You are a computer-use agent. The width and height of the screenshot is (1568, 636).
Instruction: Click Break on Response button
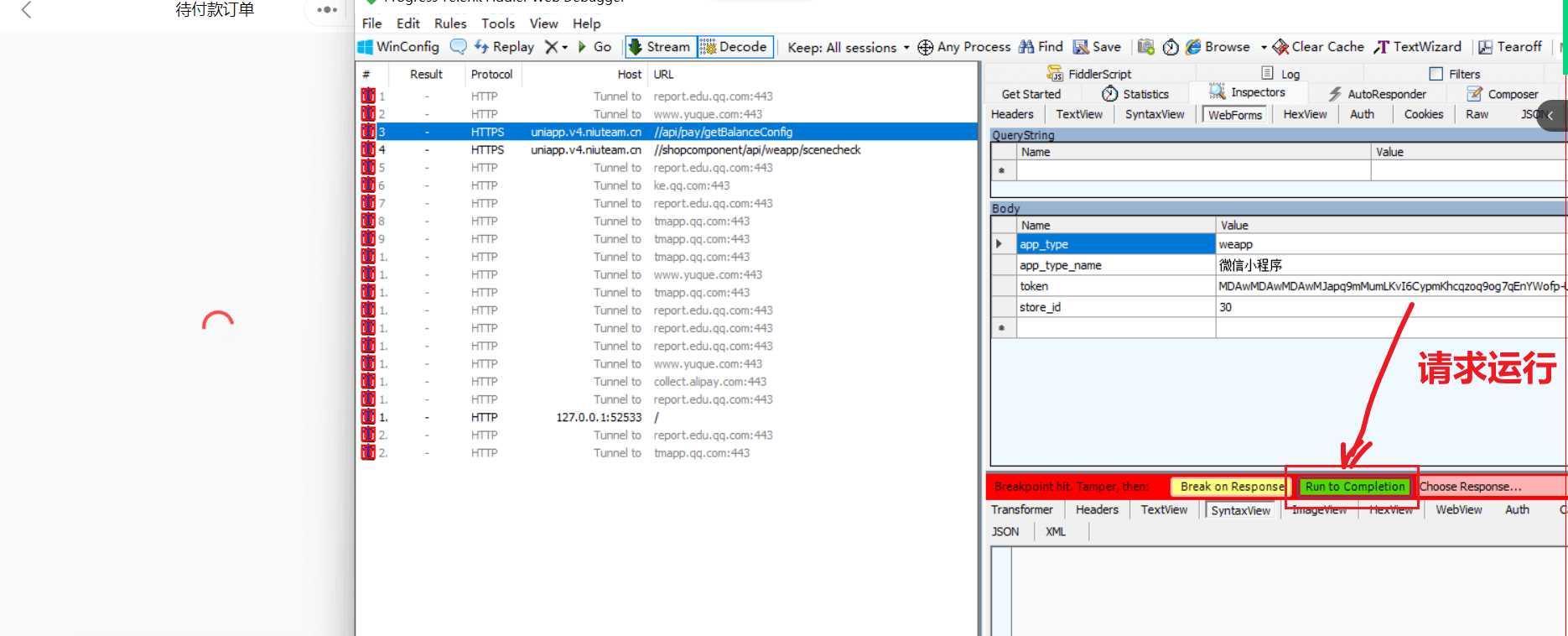point(1232,487)
